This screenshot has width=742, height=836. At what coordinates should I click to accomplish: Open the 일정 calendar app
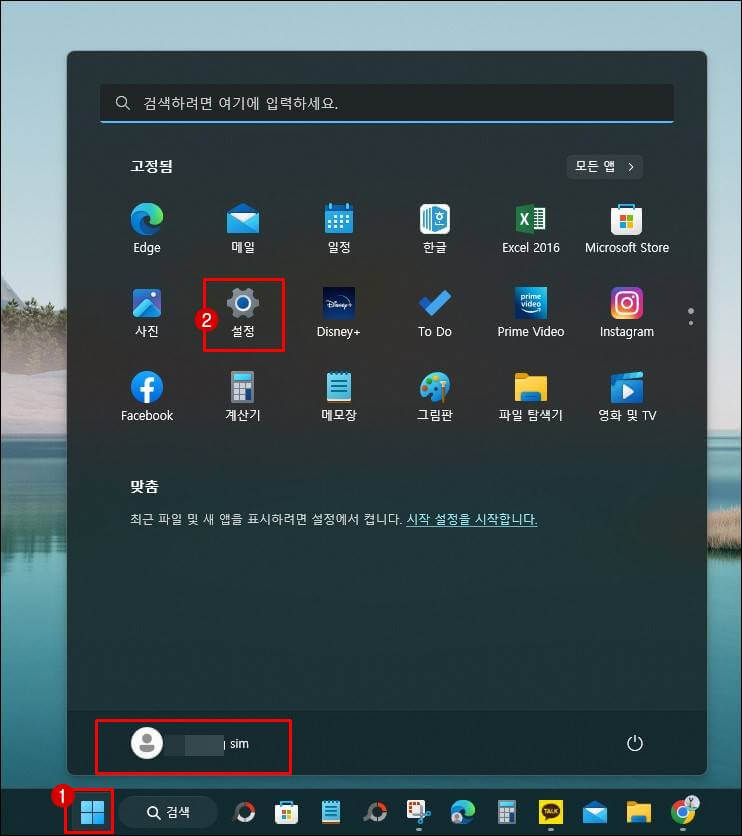(x=338, y=228)
